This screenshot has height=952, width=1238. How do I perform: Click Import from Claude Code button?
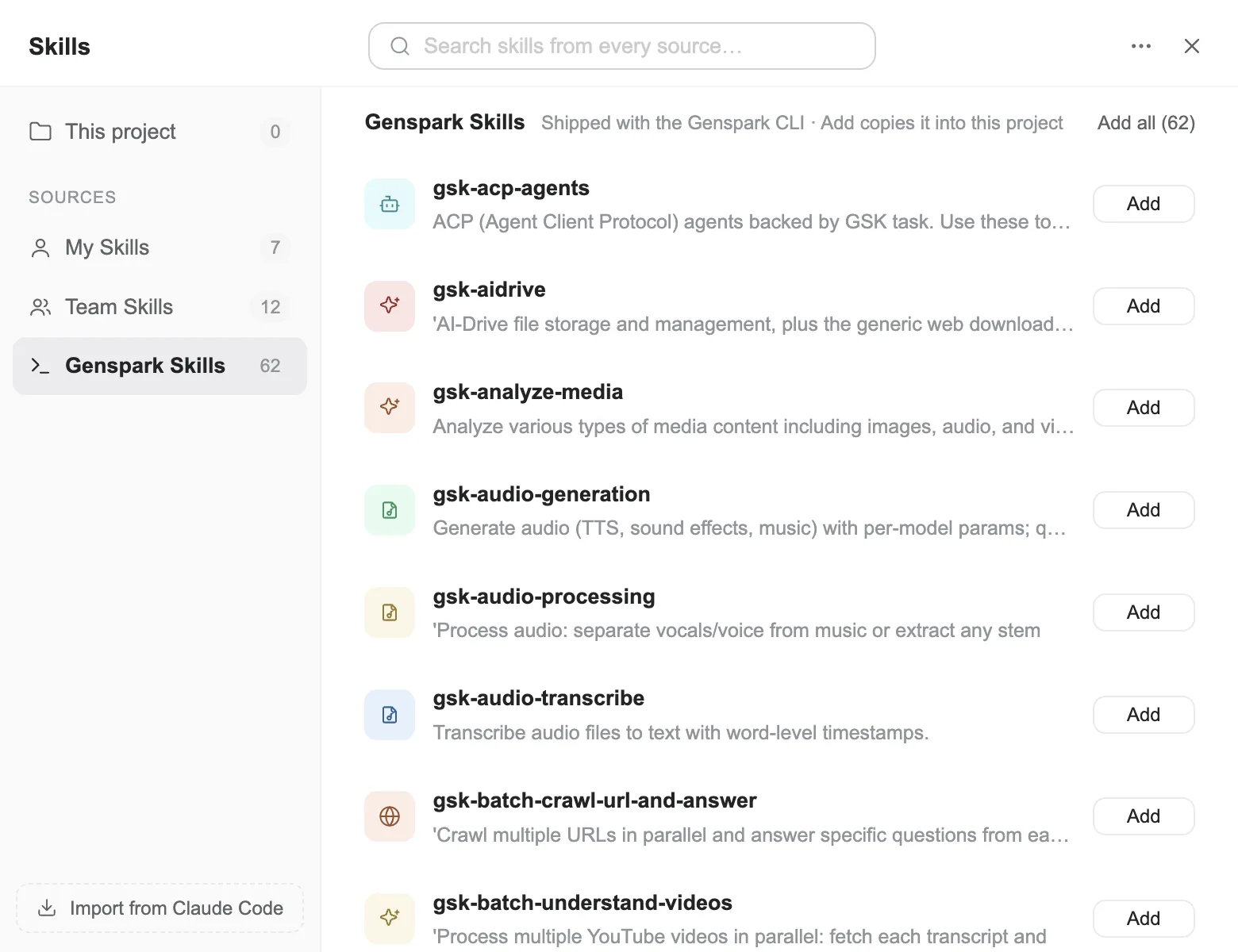click(160, 908)
